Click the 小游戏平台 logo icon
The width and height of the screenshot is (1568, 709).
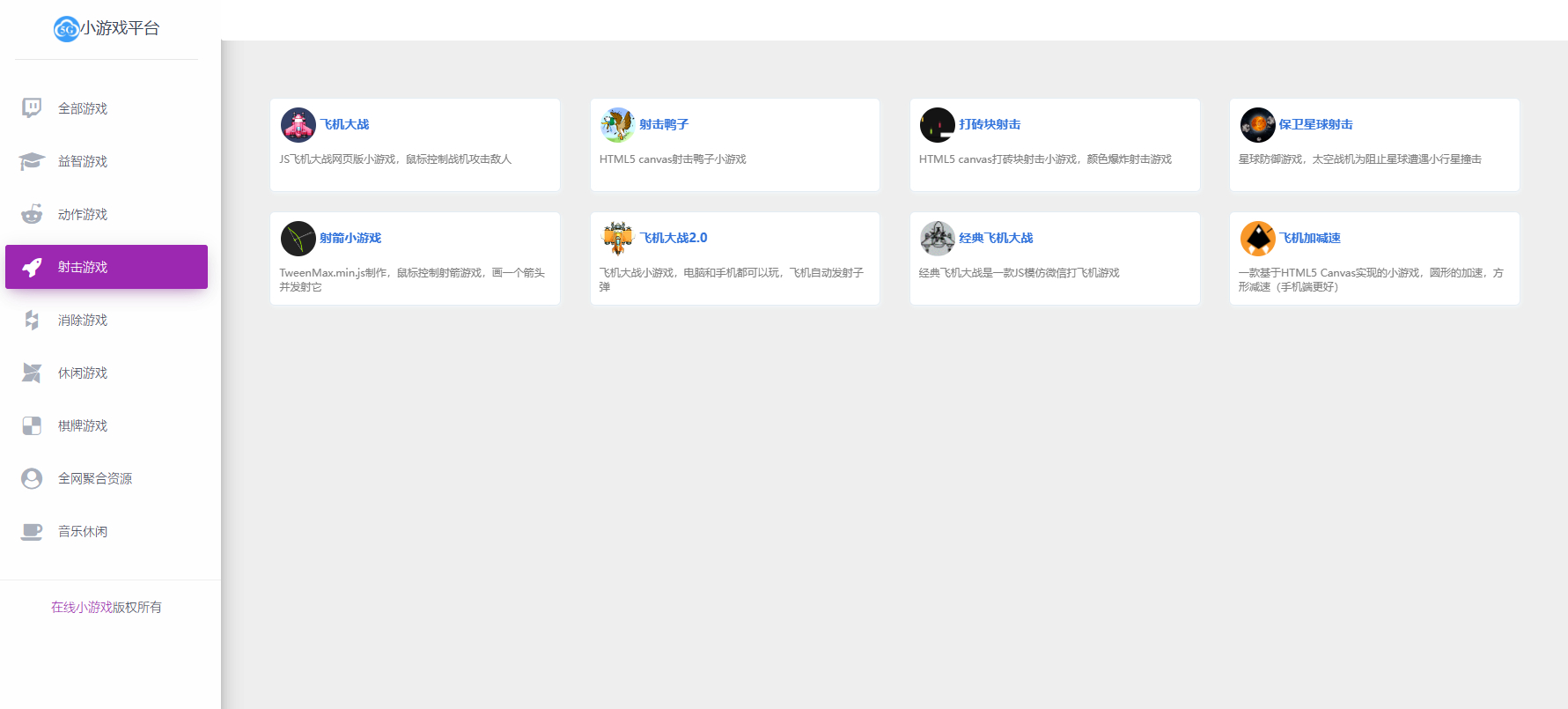click(67, 29)
